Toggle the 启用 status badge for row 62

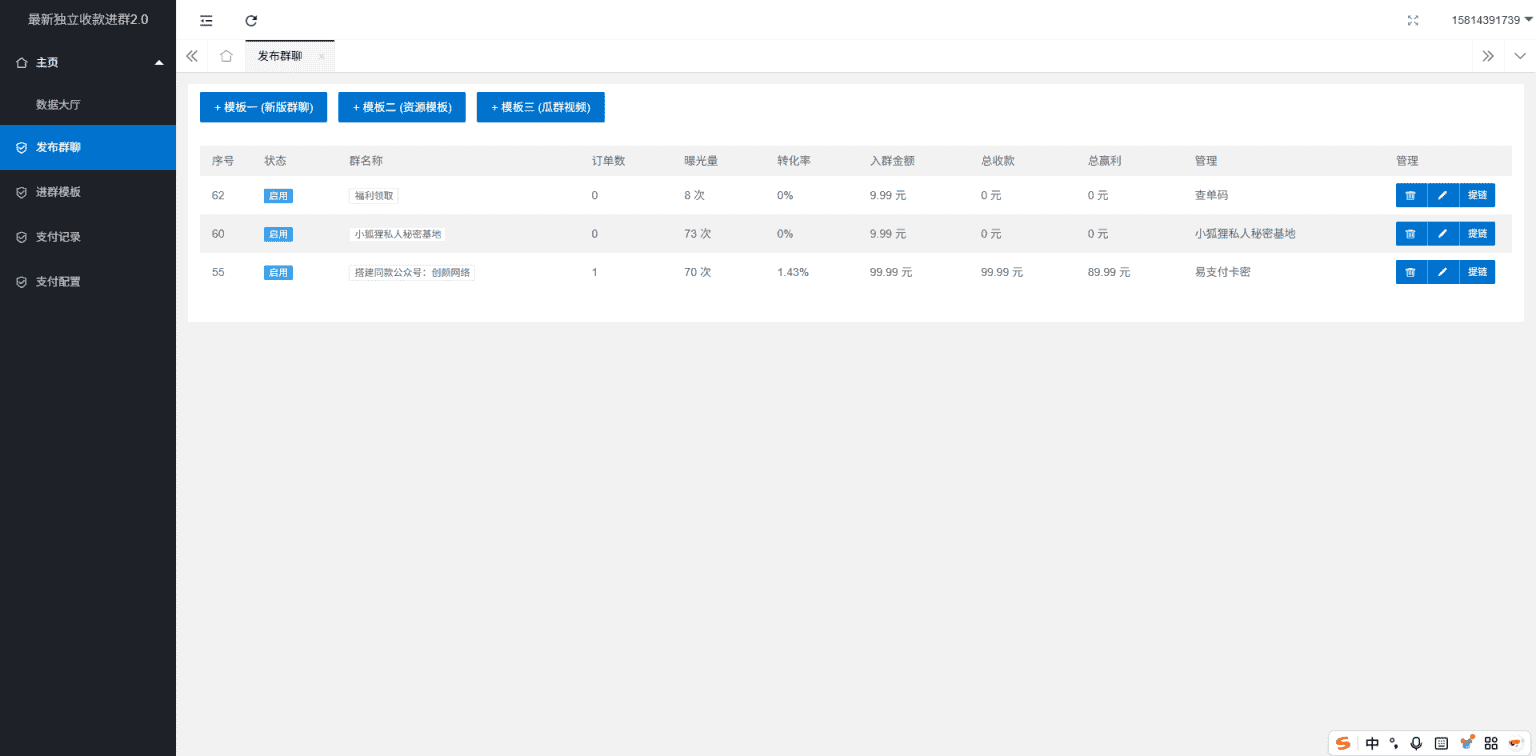point(278,196)
